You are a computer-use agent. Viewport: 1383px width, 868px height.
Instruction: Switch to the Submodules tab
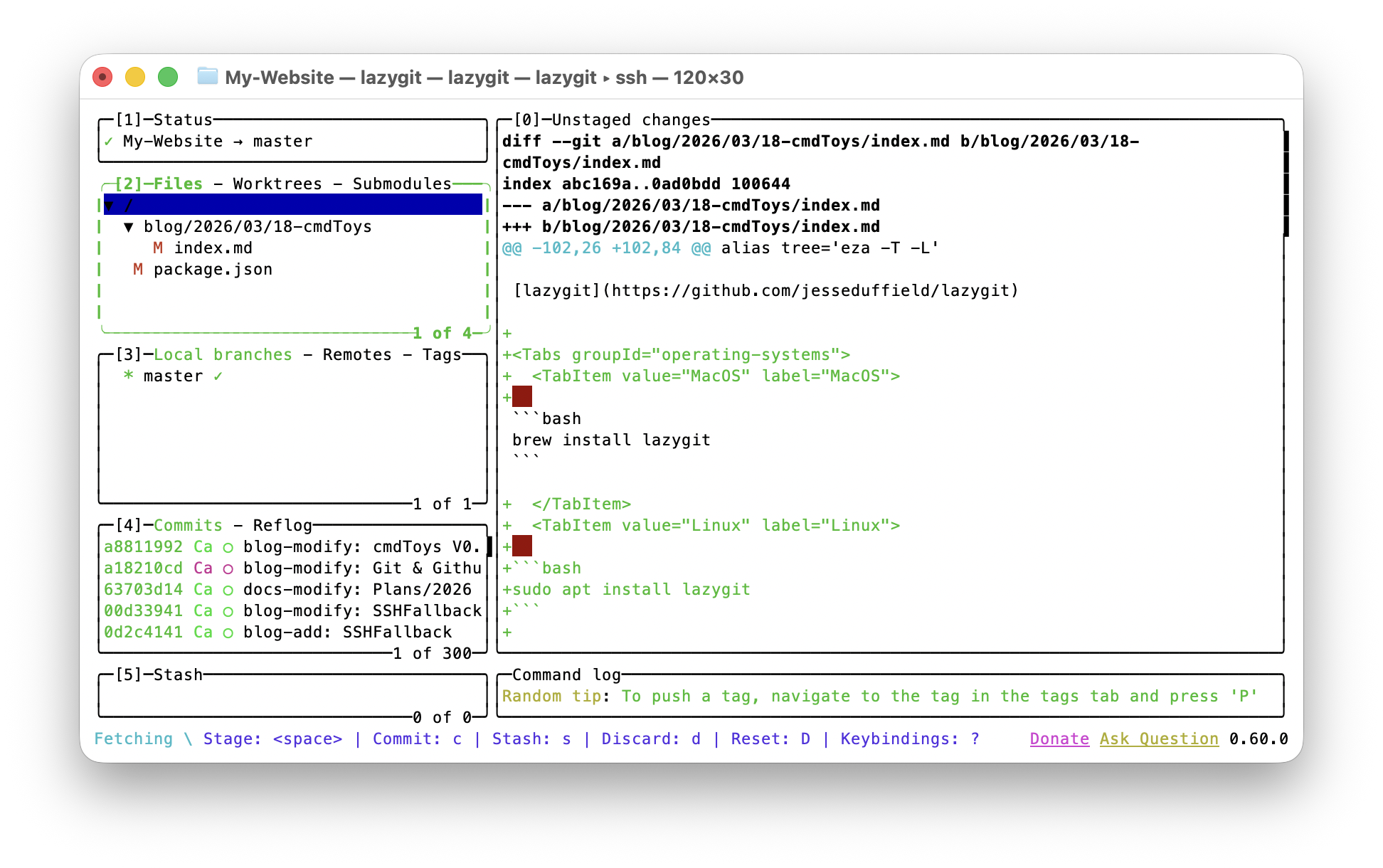click(402, 184)
